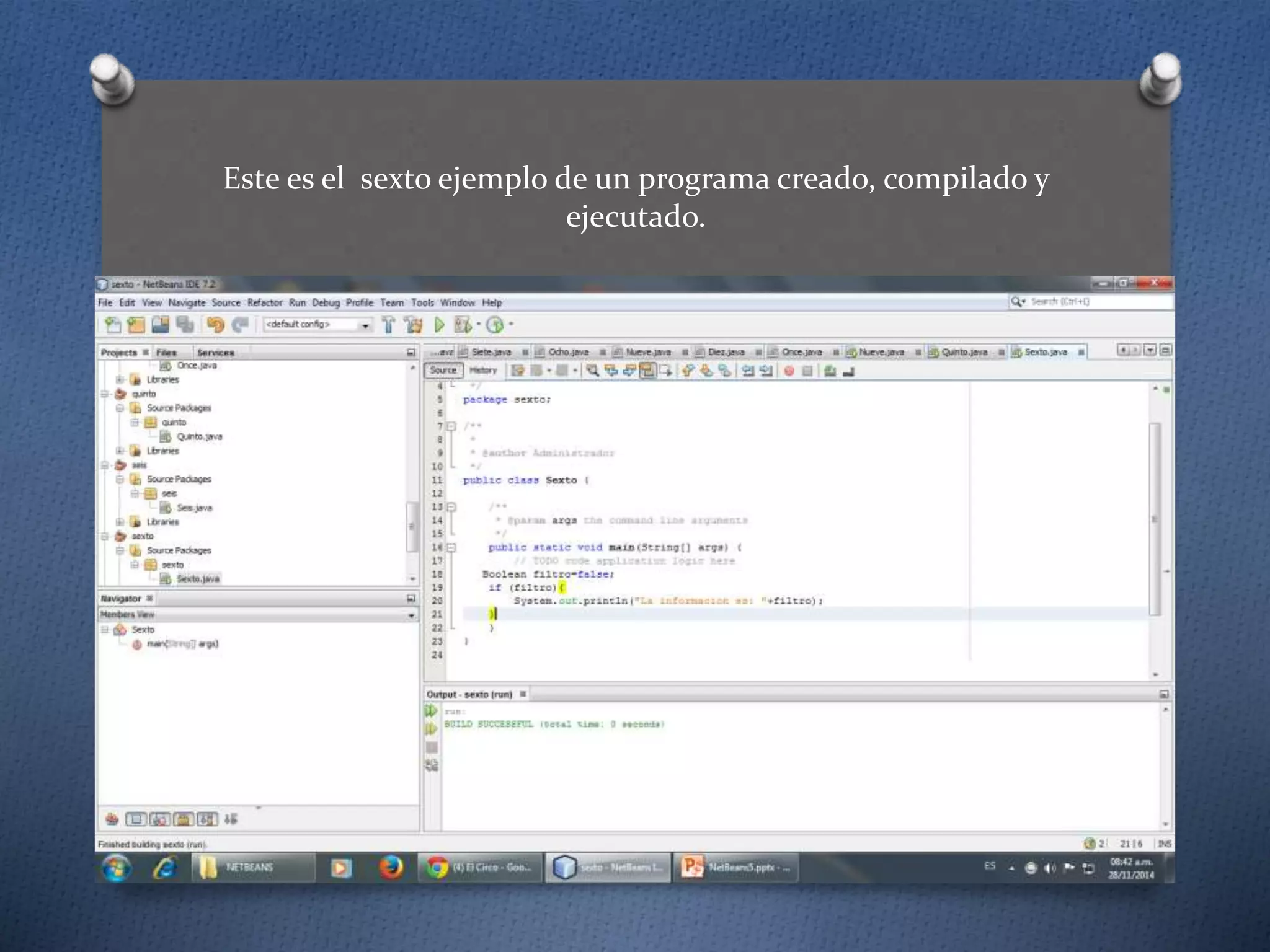The image size is (1270, 952).
Task: Click the Redo toolbar icon
Action: click(240, 324)
